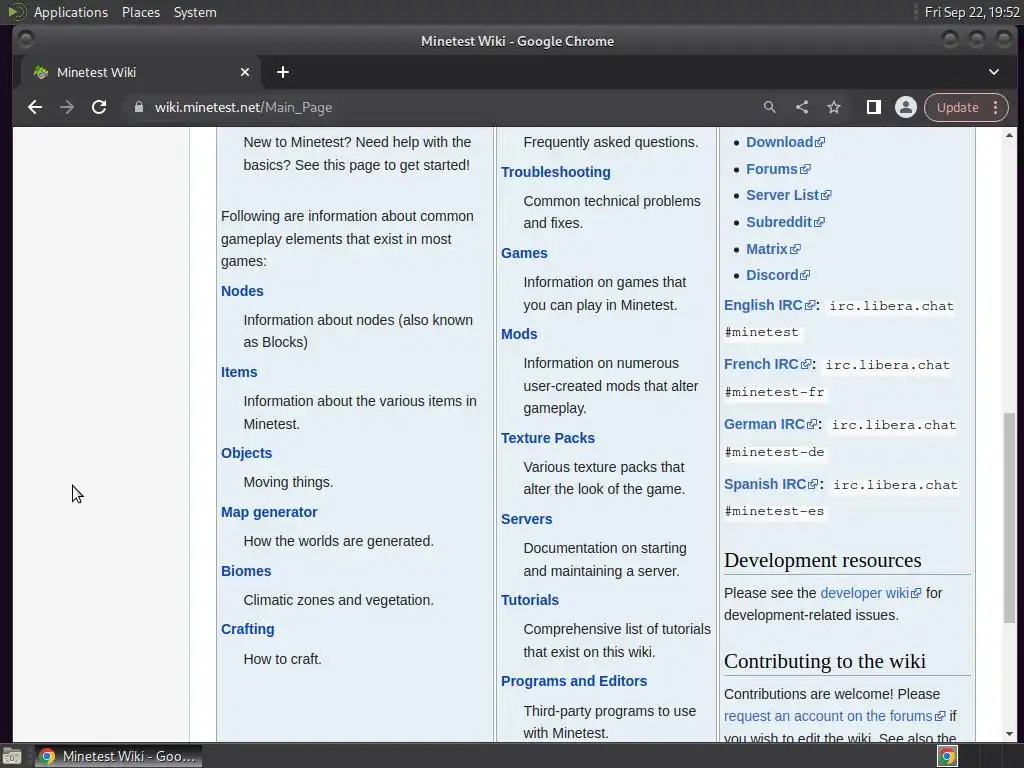
Task: Open the Objects wiki link
Action: 246,453
